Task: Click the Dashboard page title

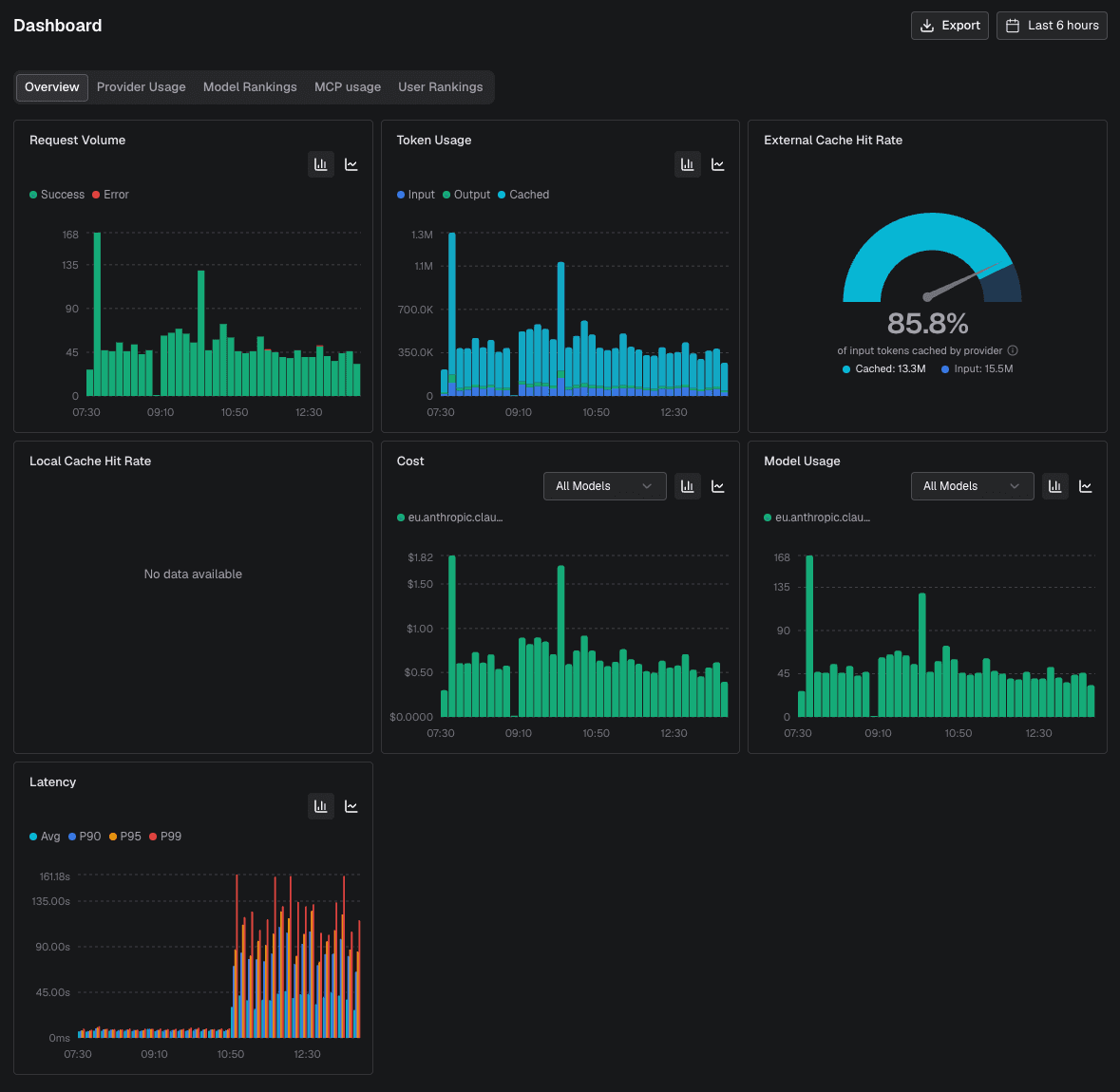Action: tap(58, 26)
